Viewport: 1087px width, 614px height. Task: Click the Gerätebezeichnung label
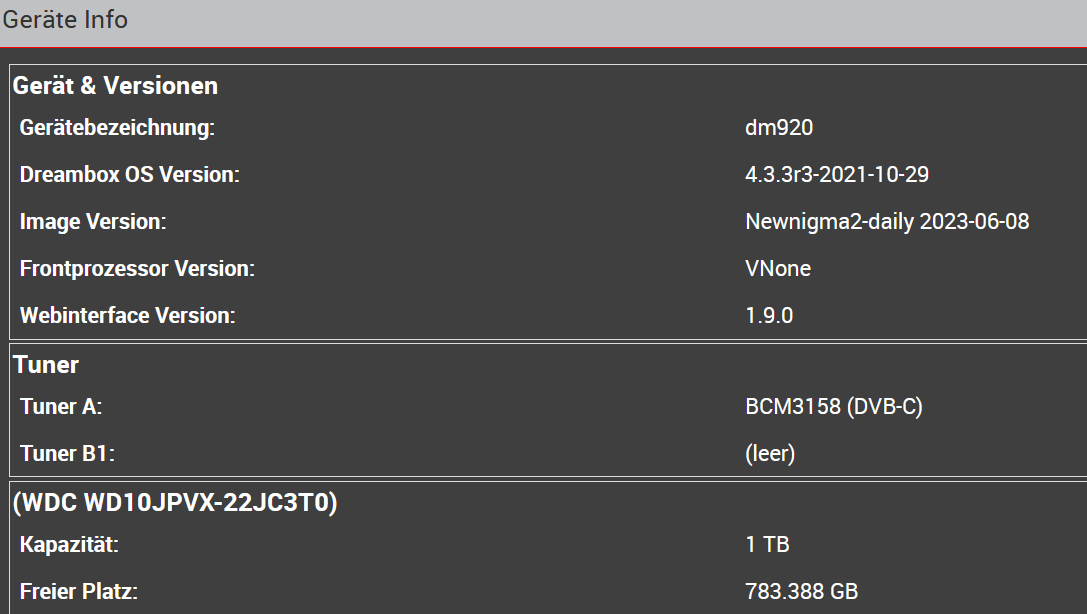(x=117, y=128)
